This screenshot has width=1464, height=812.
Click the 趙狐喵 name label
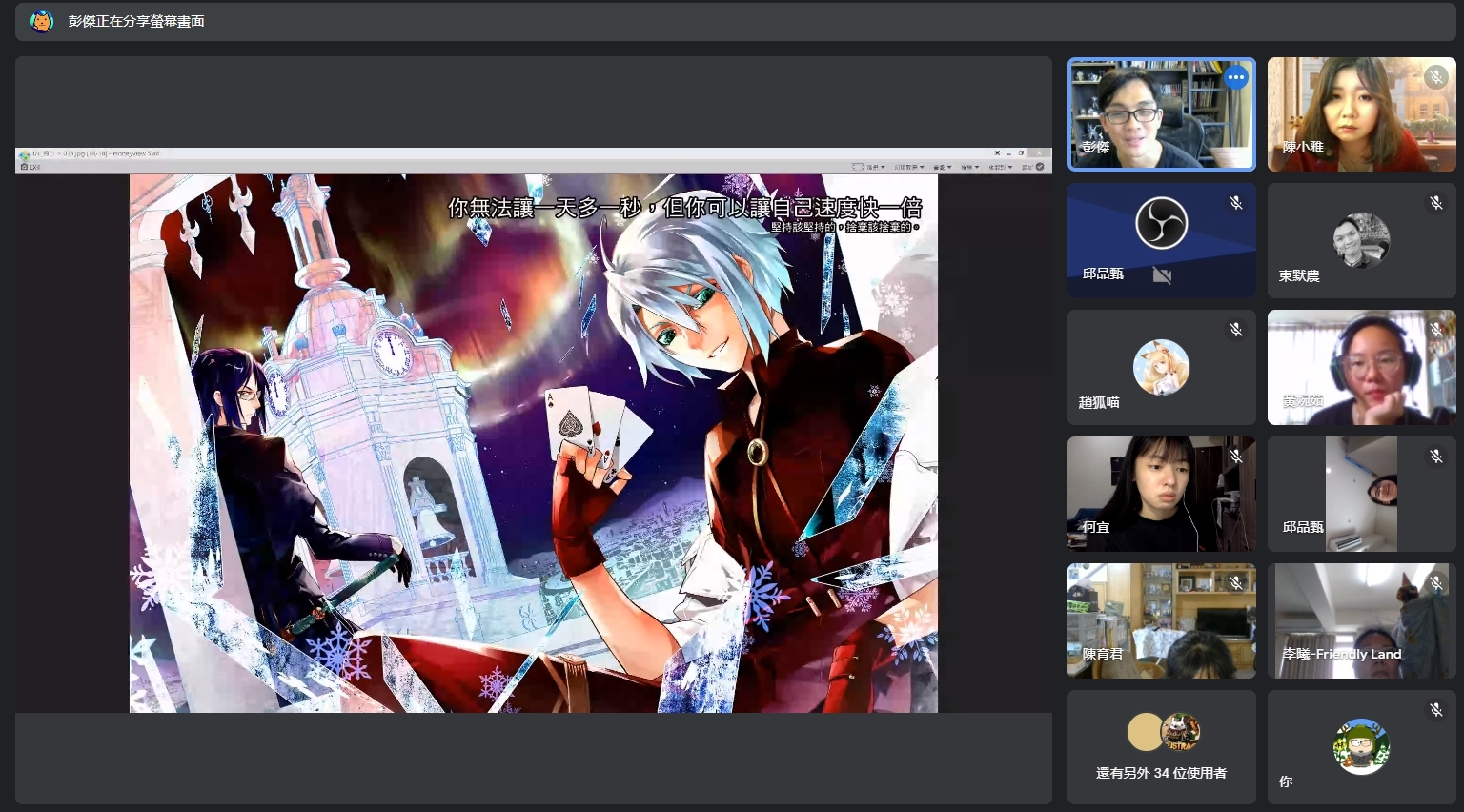click(1099, 402)
